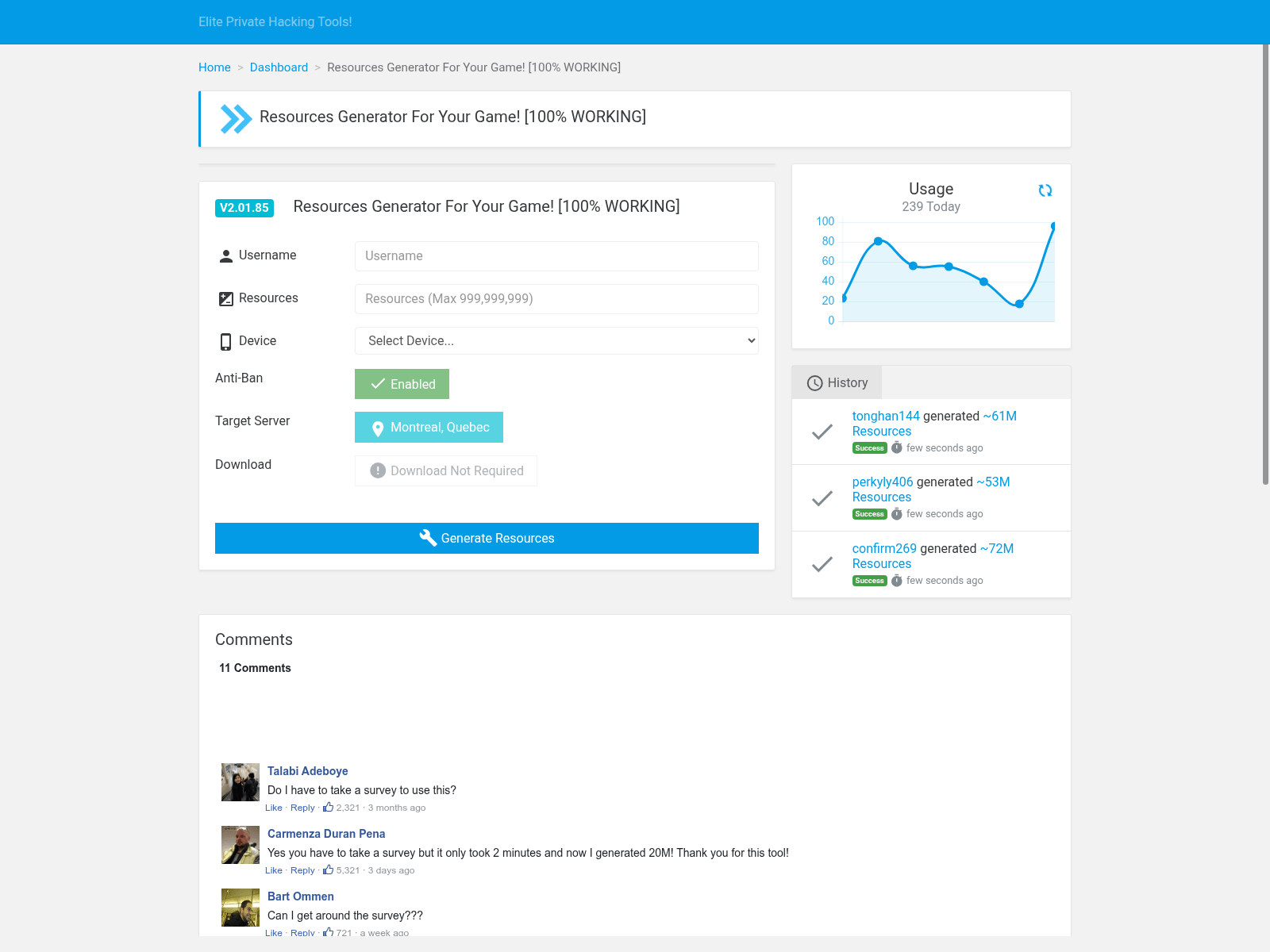Viewport: 1270px width, 952px height.
Task: Click thumbs-up icon on Carmenza Duran Pena comment
Action: tap(328, 870)
